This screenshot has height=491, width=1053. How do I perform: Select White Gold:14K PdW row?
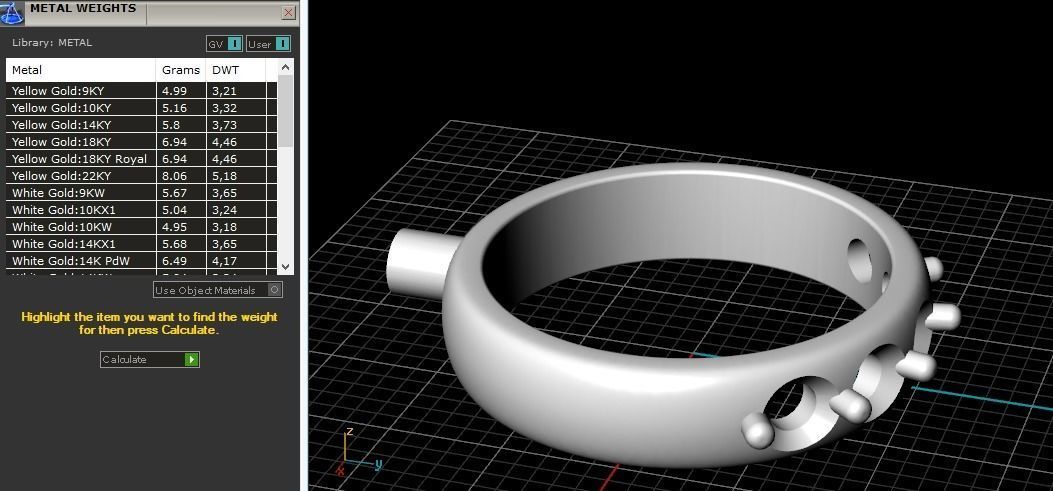point(141,261)
